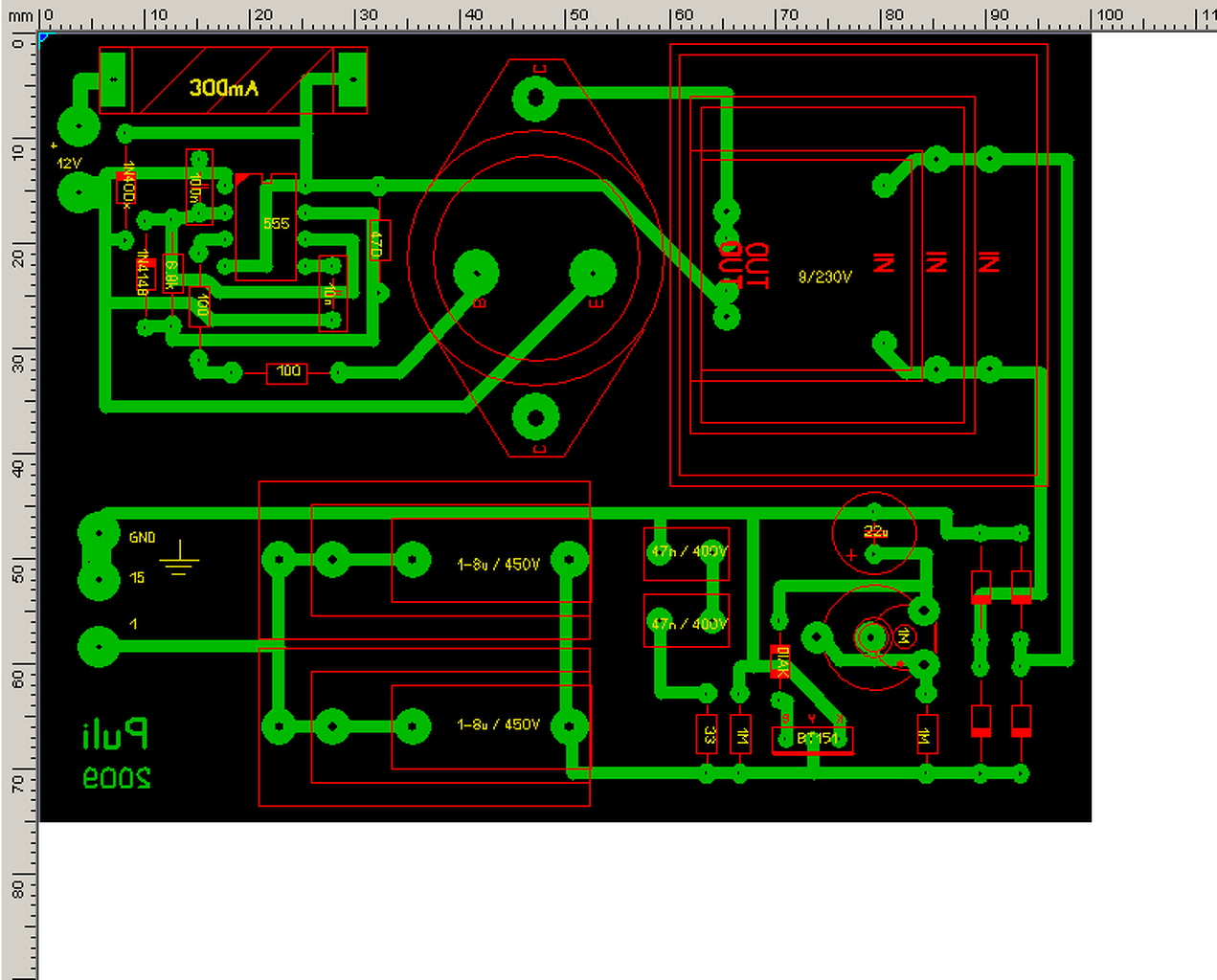Select the Puli signature text

115,735
